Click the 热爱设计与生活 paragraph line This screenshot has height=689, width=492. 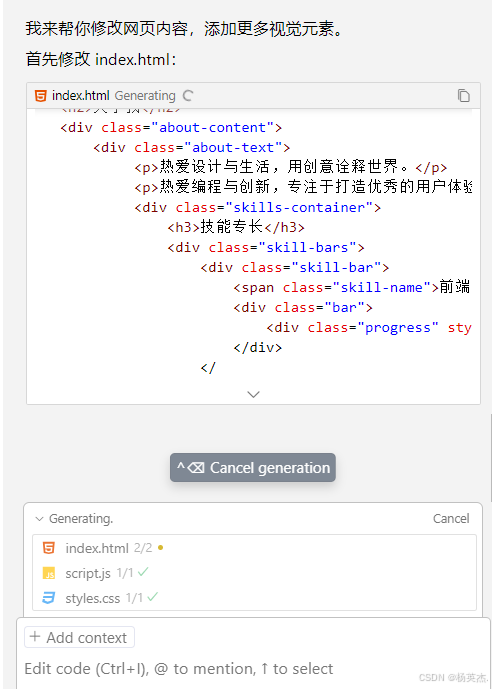tap(291, 167)
